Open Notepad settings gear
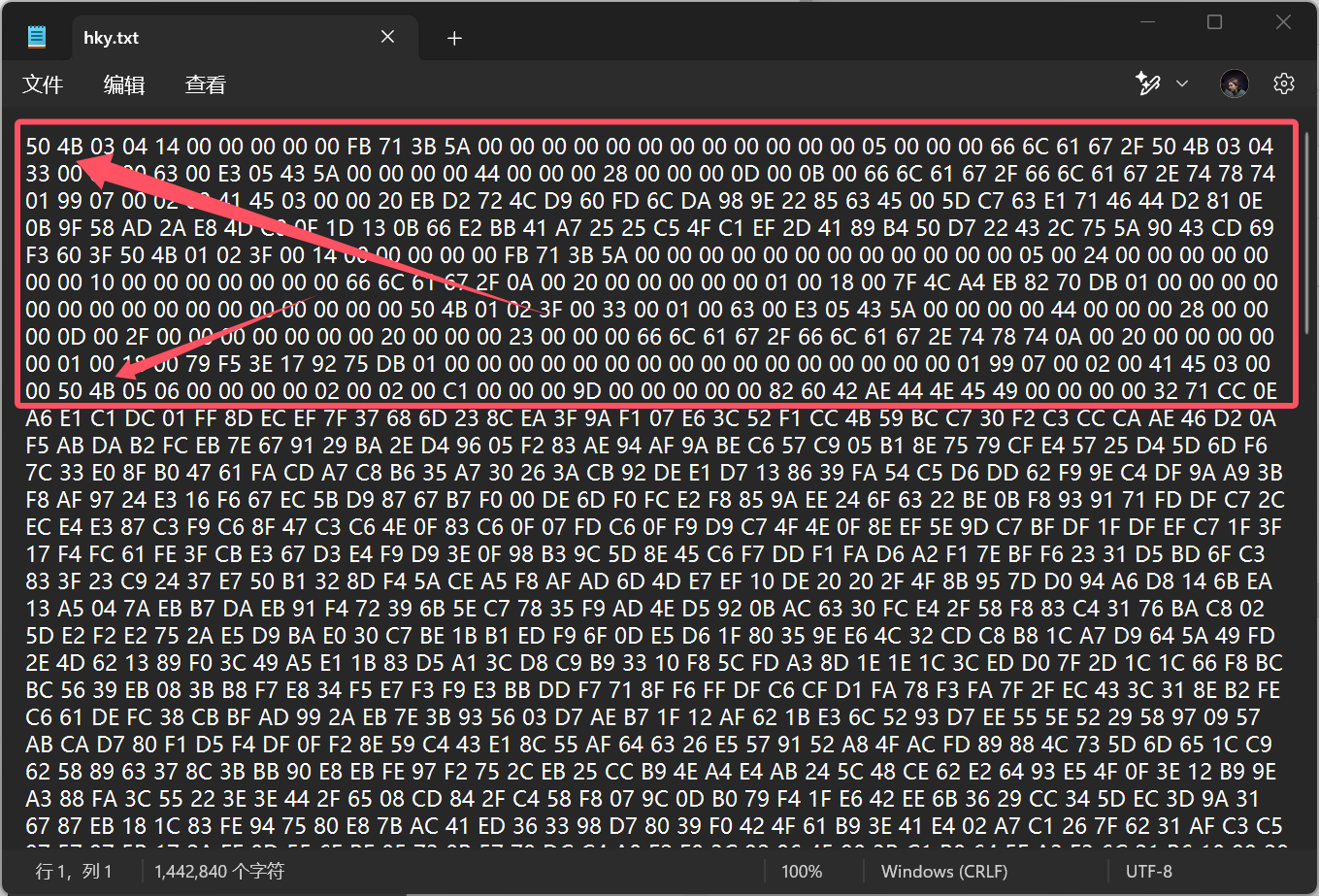The width and height of the screenshot is (1319, 896). click(x=1284, y=84)
